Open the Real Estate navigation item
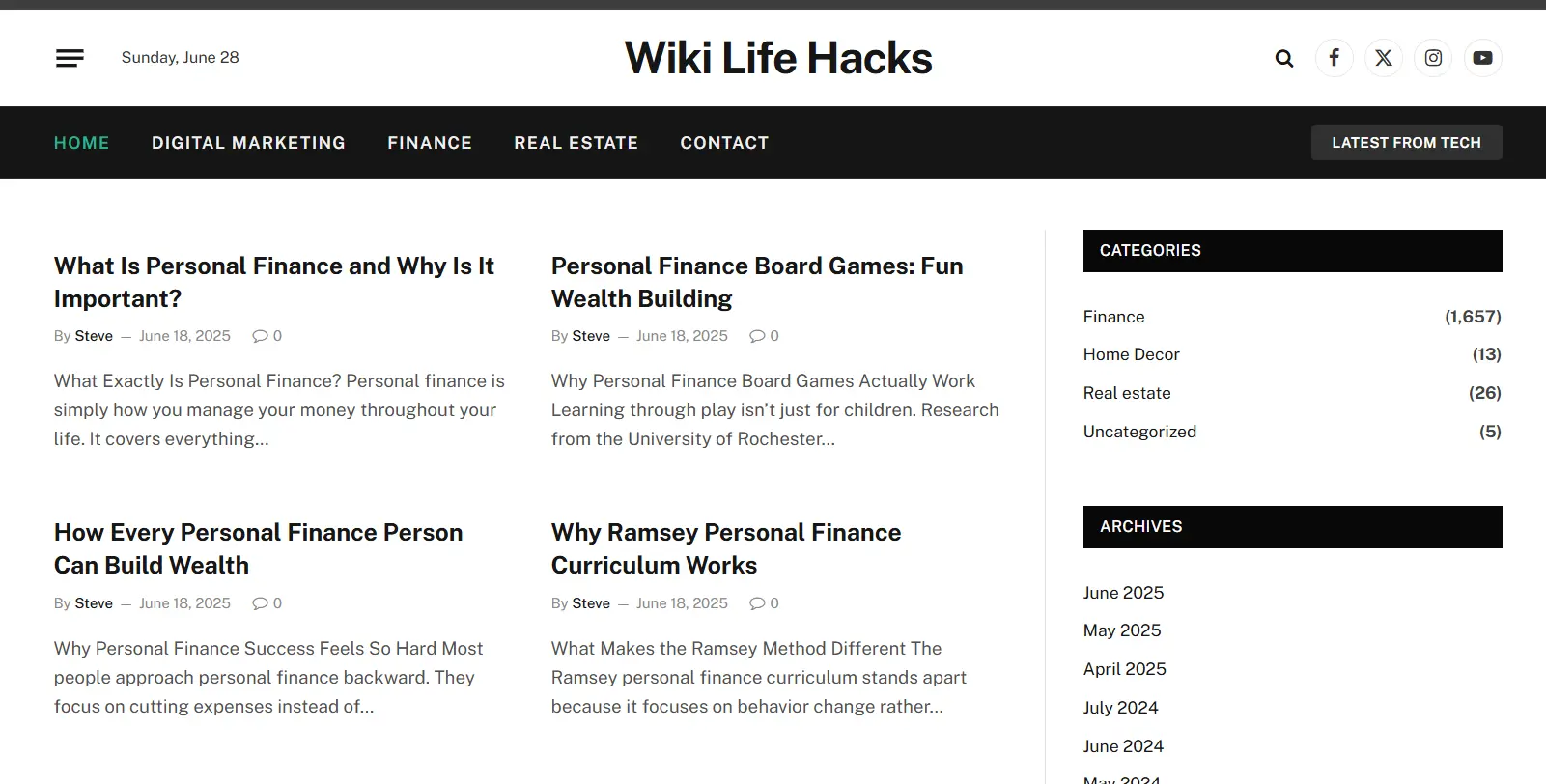The image size is (1546, 784). click(576, 143)
